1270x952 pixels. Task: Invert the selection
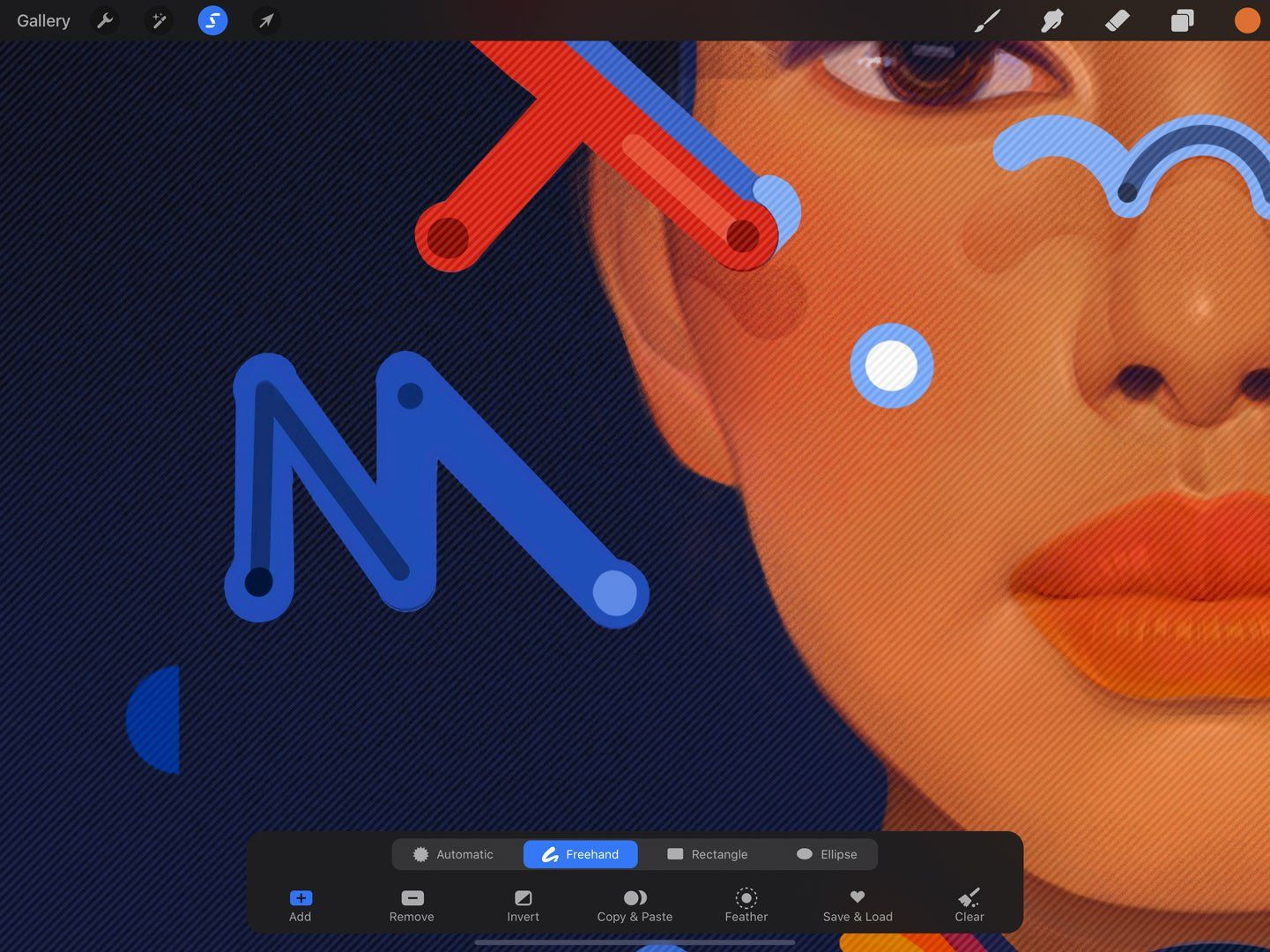(x=523, y=905)
